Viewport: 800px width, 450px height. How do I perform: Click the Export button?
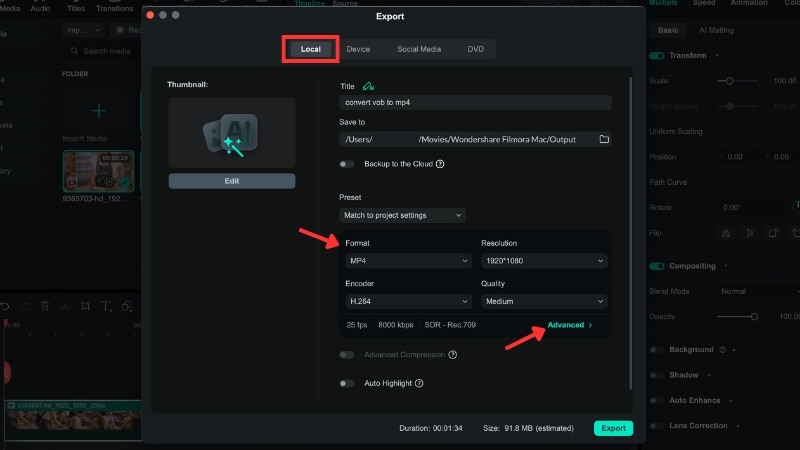click(x=613, y=428)
